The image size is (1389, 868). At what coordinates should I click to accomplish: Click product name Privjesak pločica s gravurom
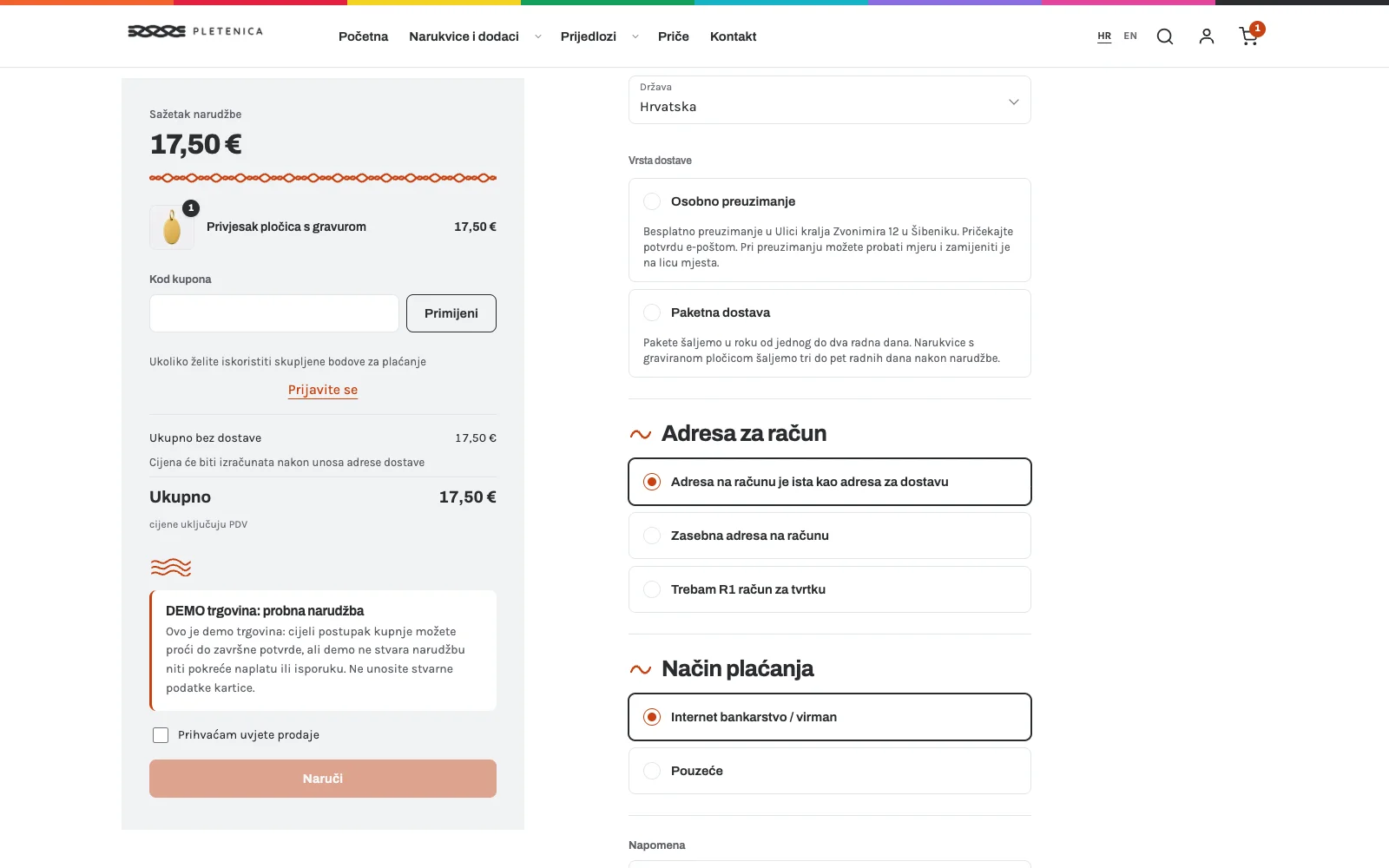pyautogui.click(x=286, y=227)
